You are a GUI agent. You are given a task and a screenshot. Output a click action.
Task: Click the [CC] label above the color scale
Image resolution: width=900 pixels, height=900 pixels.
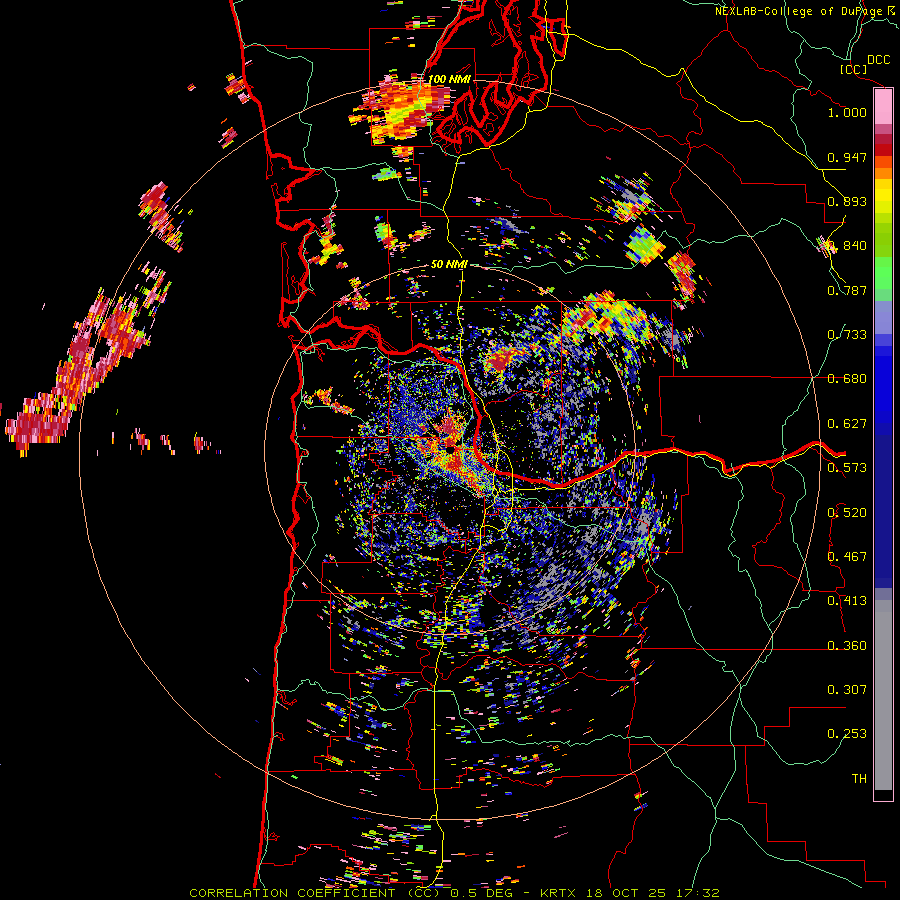854,69
